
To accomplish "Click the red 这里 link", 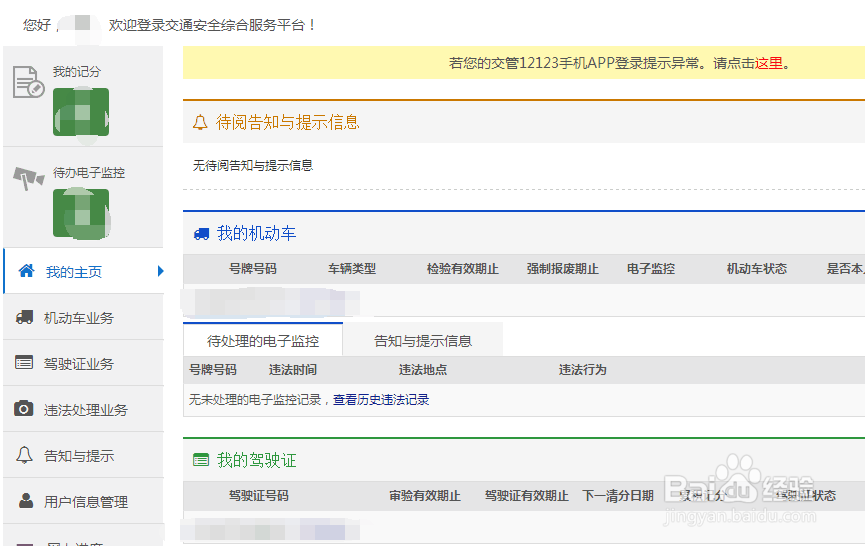I will pyautogui.click(x=769, y=63).
